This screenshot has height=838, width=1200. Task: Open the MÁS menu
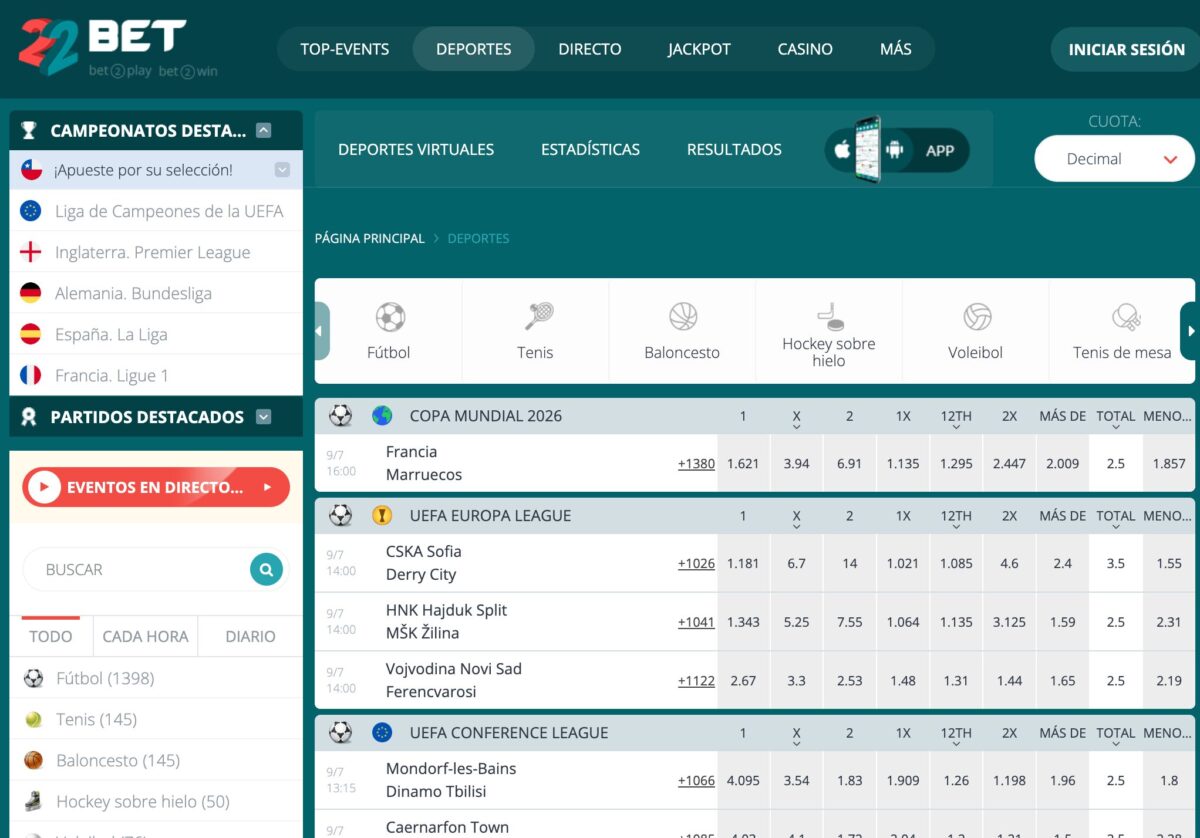896,48
